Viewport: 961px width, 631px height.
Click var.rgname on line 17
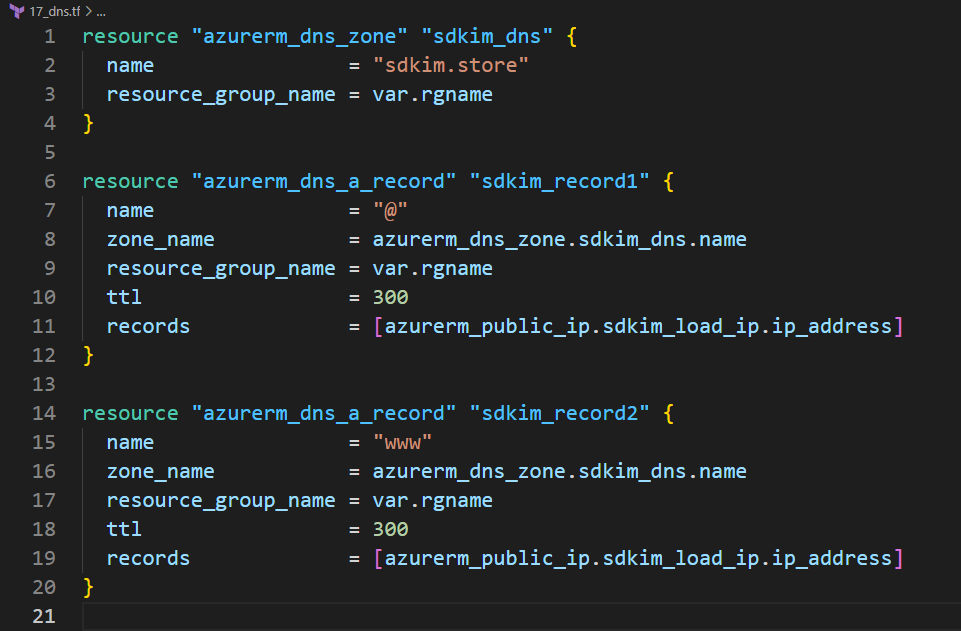tap(433, 501)
